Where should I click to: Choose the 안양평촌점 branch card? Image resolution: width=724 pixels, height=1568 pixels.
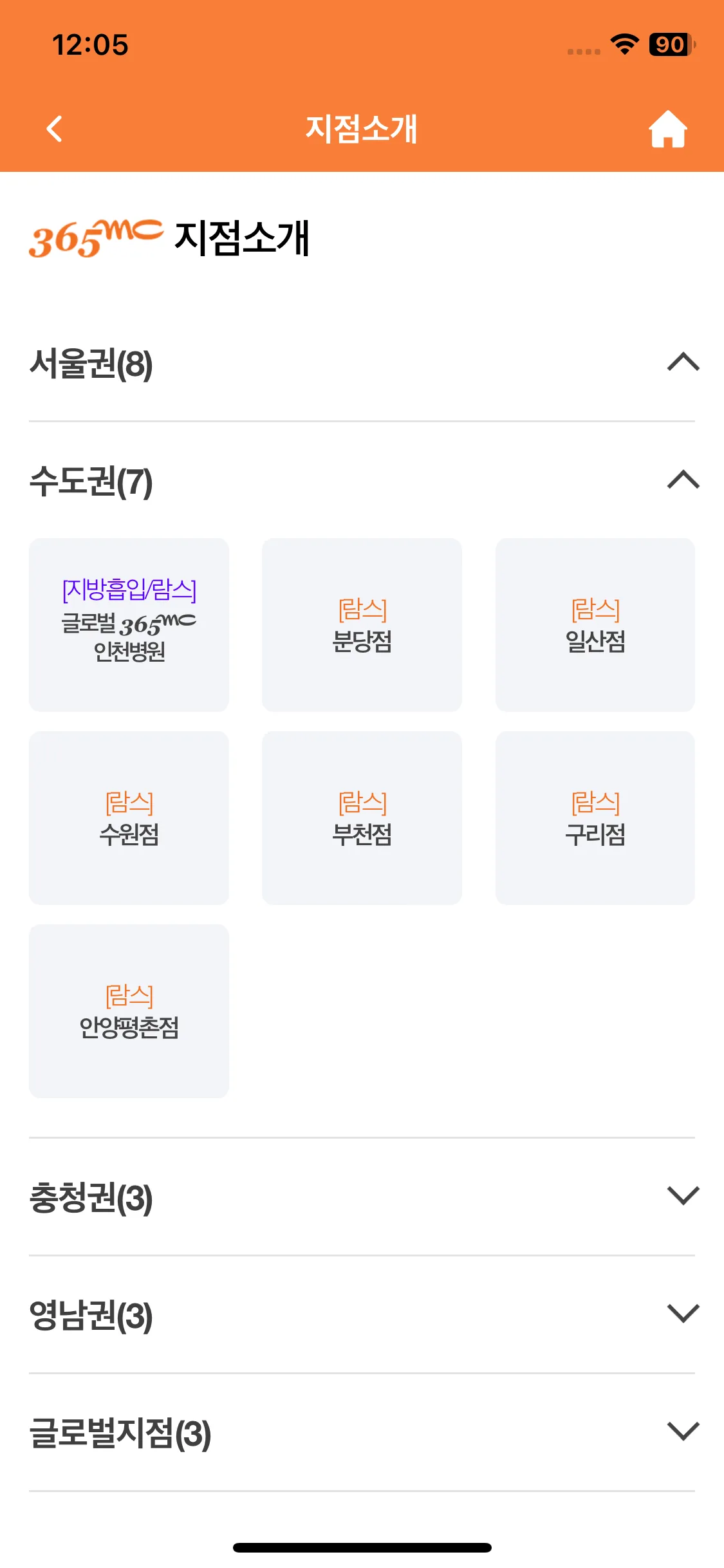pyautogui.click(x=129, y=1011)
